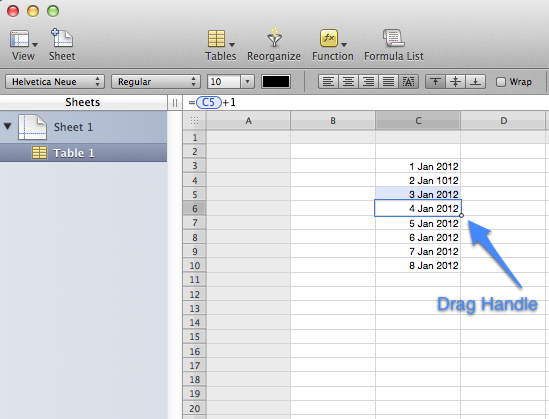Open the View dropdown arrow
Viewport: 549px width, 419px height.
pos(35,45)
